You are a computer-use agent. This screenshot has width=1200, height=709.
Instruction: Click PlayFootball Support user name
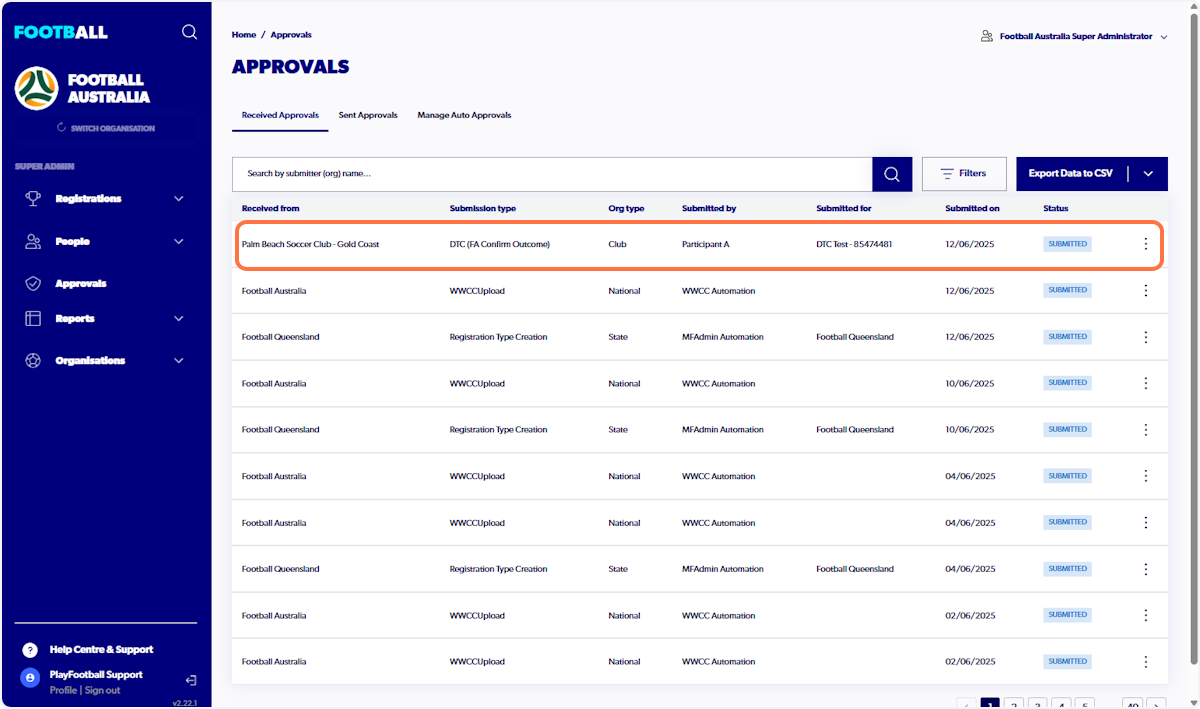[x=96, y=675]
